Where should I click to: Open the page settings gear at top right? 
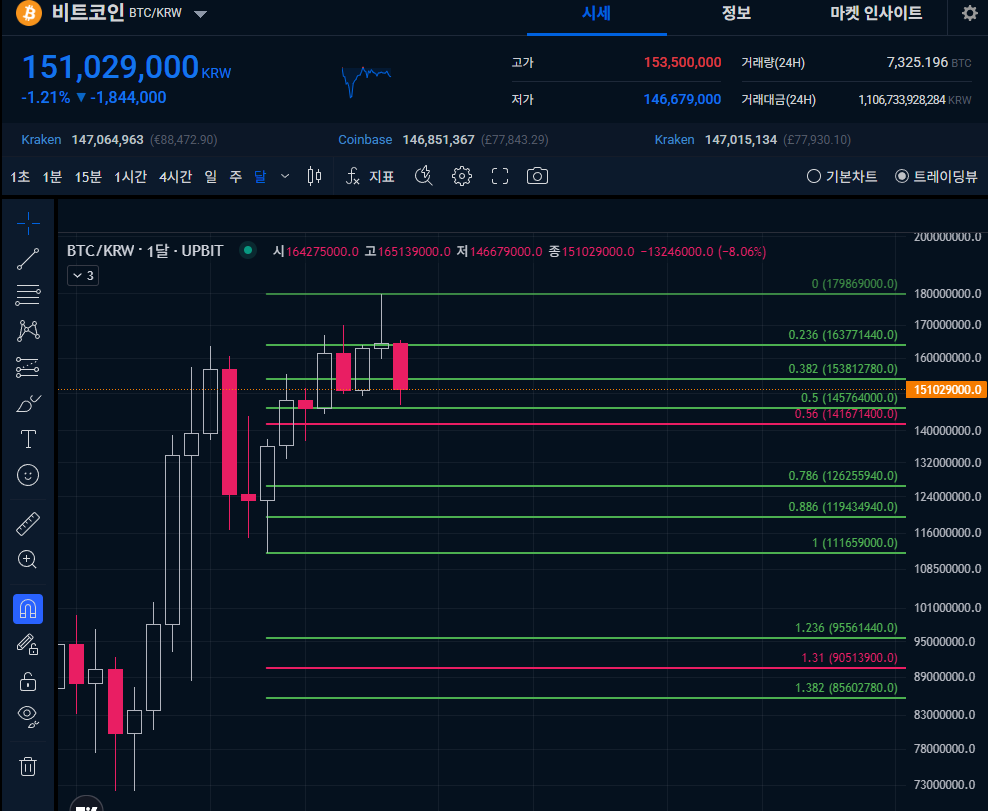tap(970, 13)
